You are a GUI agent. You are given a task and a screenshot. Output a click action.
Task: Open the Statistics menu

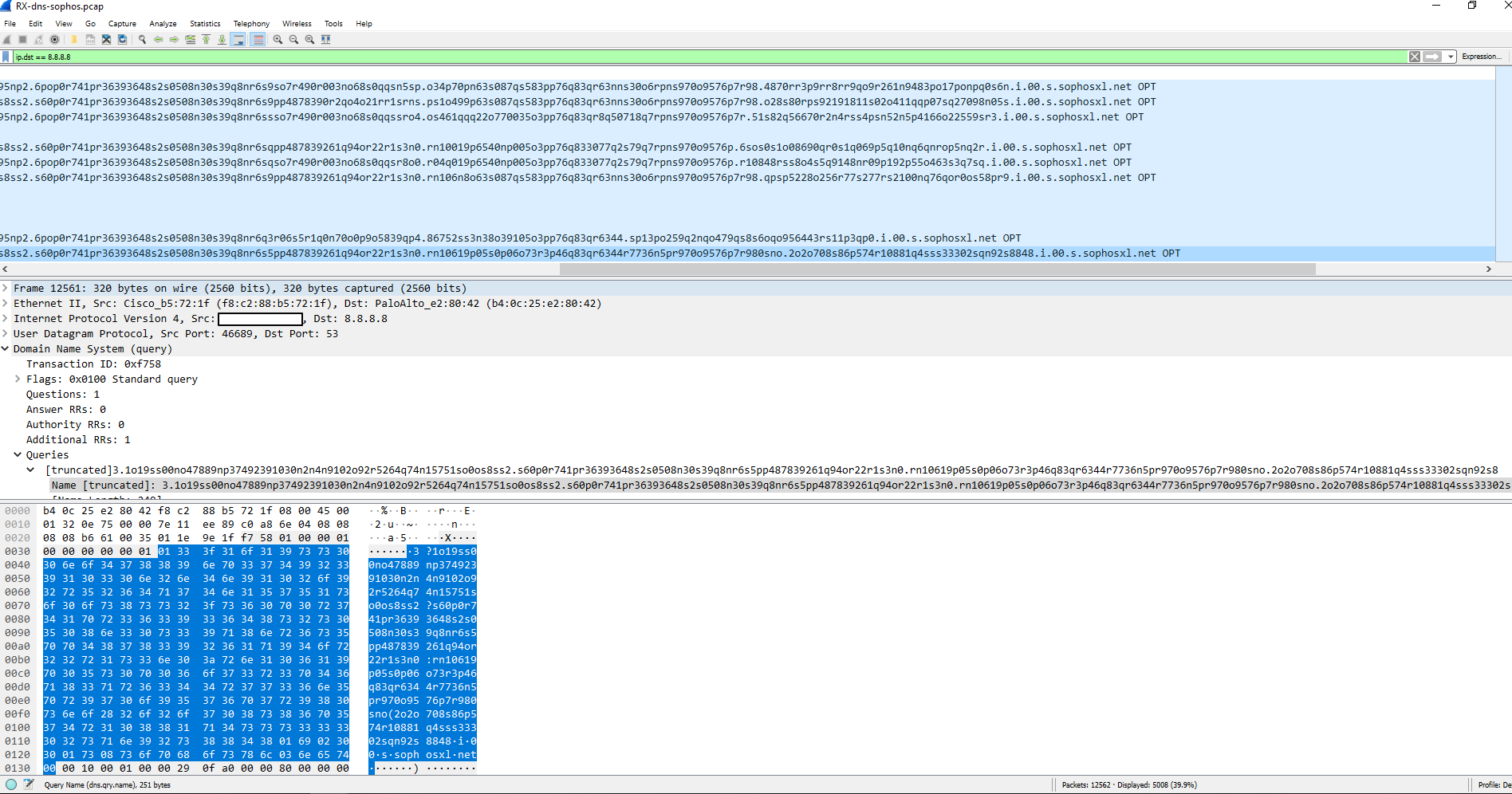pyautogui.click(x=205, y=24)
